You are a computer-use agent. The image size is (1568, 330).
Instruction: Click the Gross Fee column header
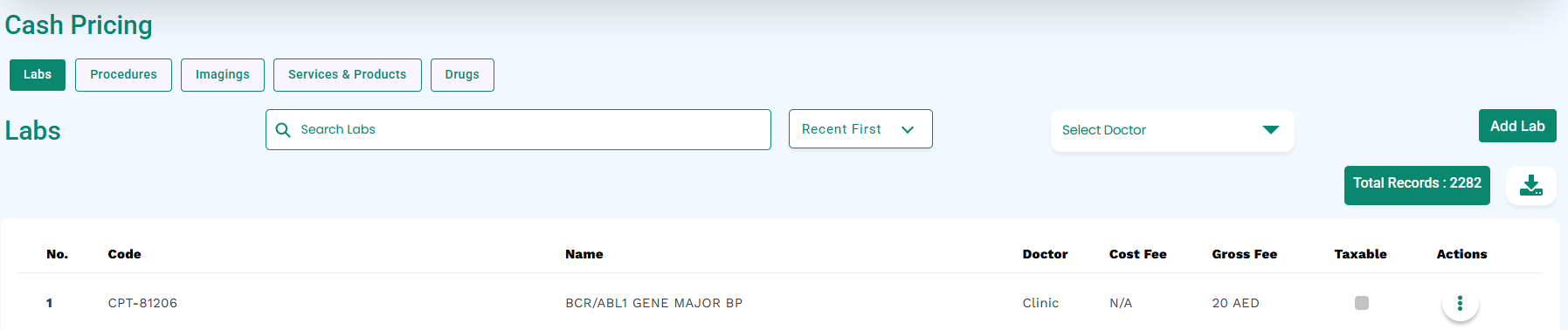pos(1244,254)
